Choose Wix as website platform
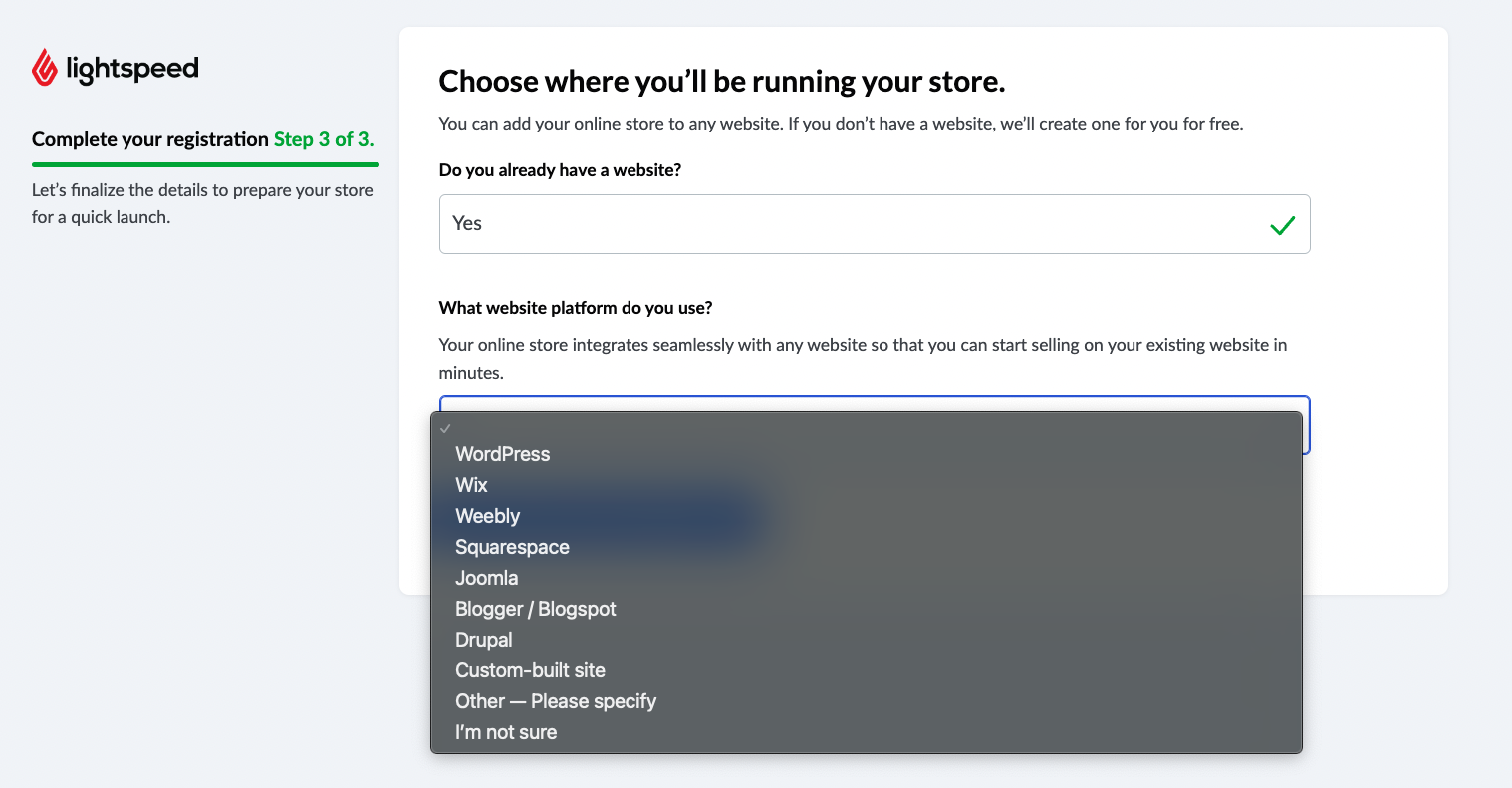Screen dimensions: 1512x788 click(x=867, y=485)
